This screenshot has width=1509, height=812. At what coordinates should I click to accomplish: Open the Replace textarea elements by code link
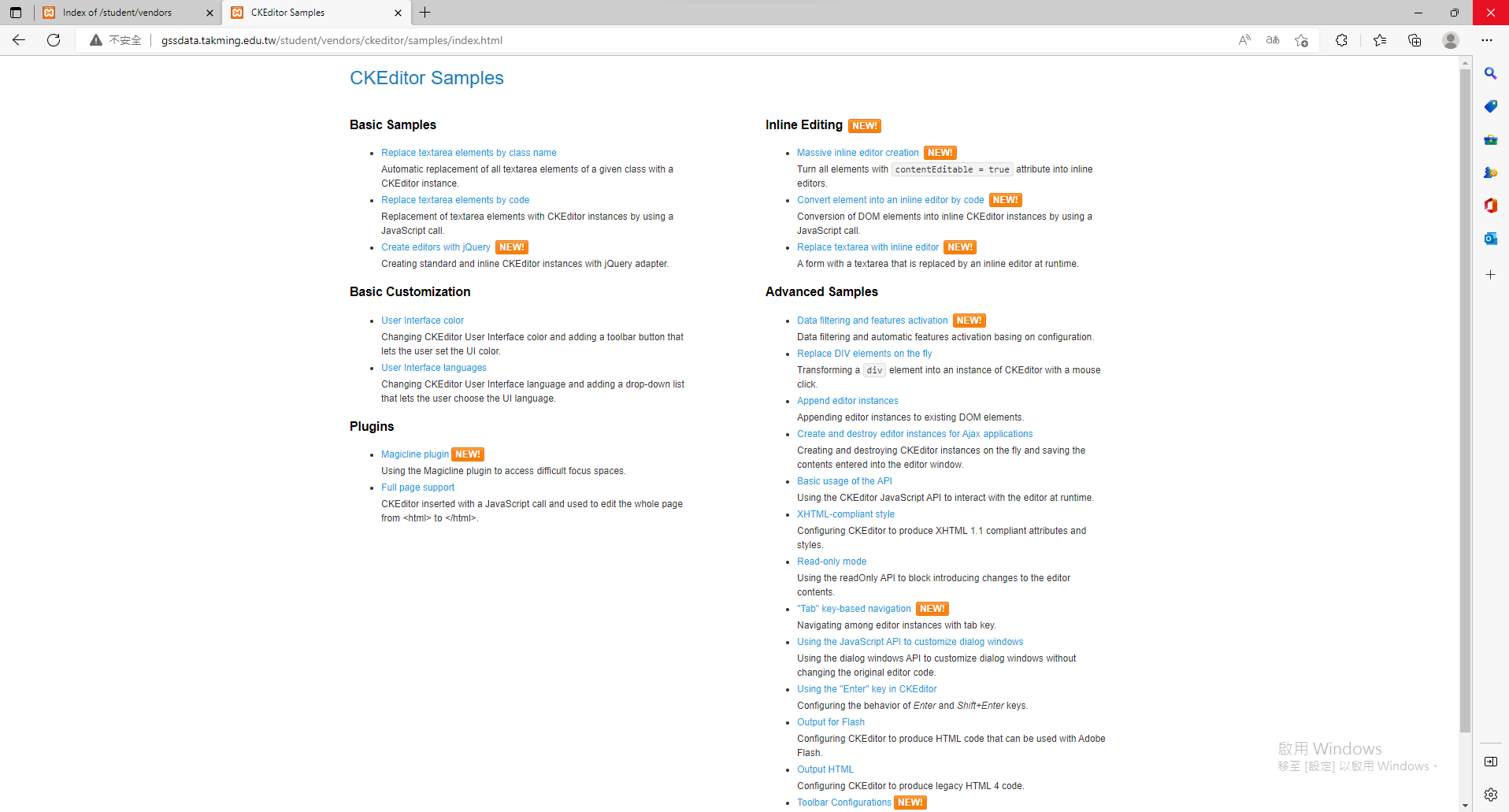click(x=455, y=200)
